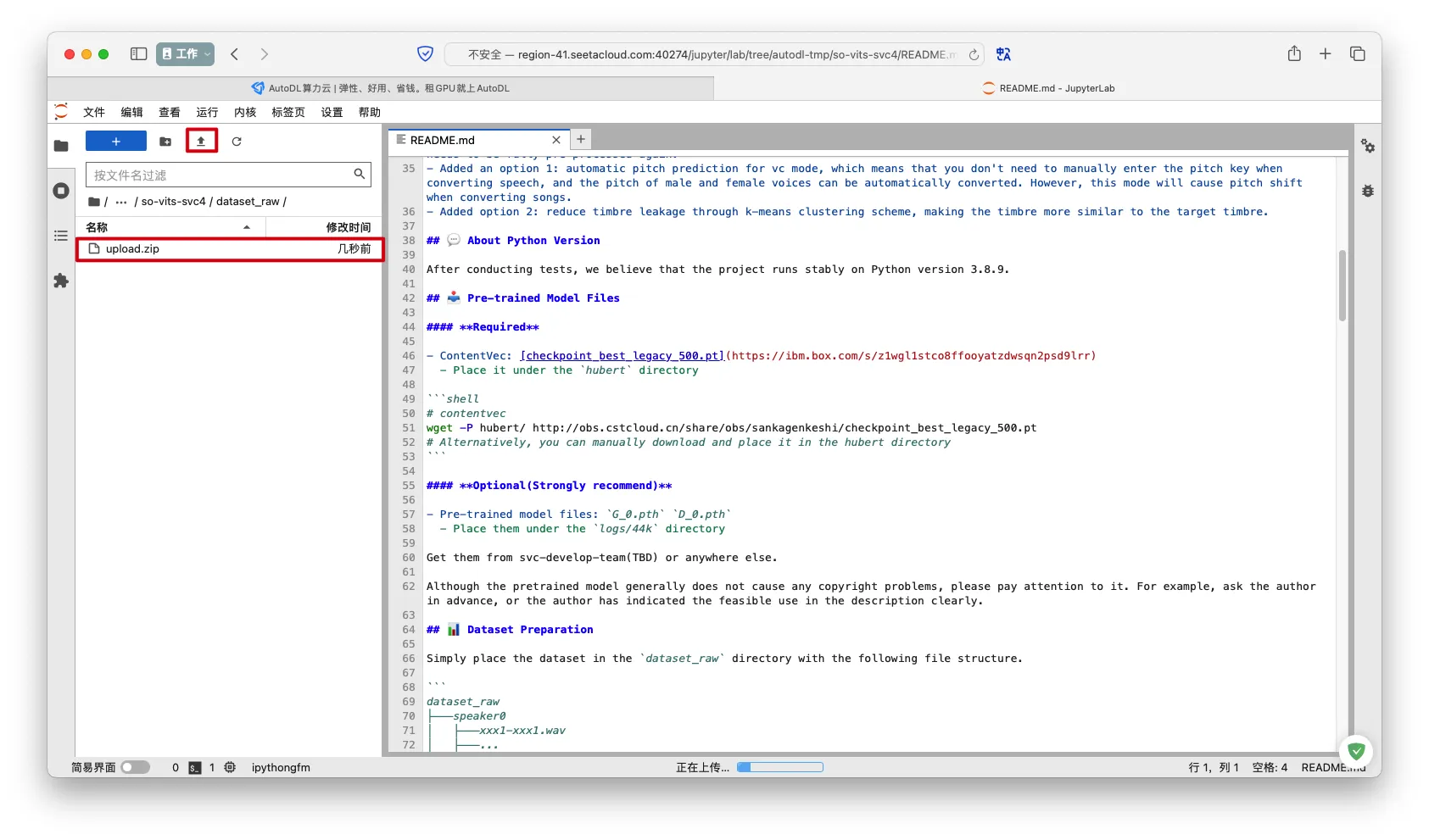This screenshot has width=1429, height=840.
Task: Sort files by name column header
Action: click(x=170, y=227)
